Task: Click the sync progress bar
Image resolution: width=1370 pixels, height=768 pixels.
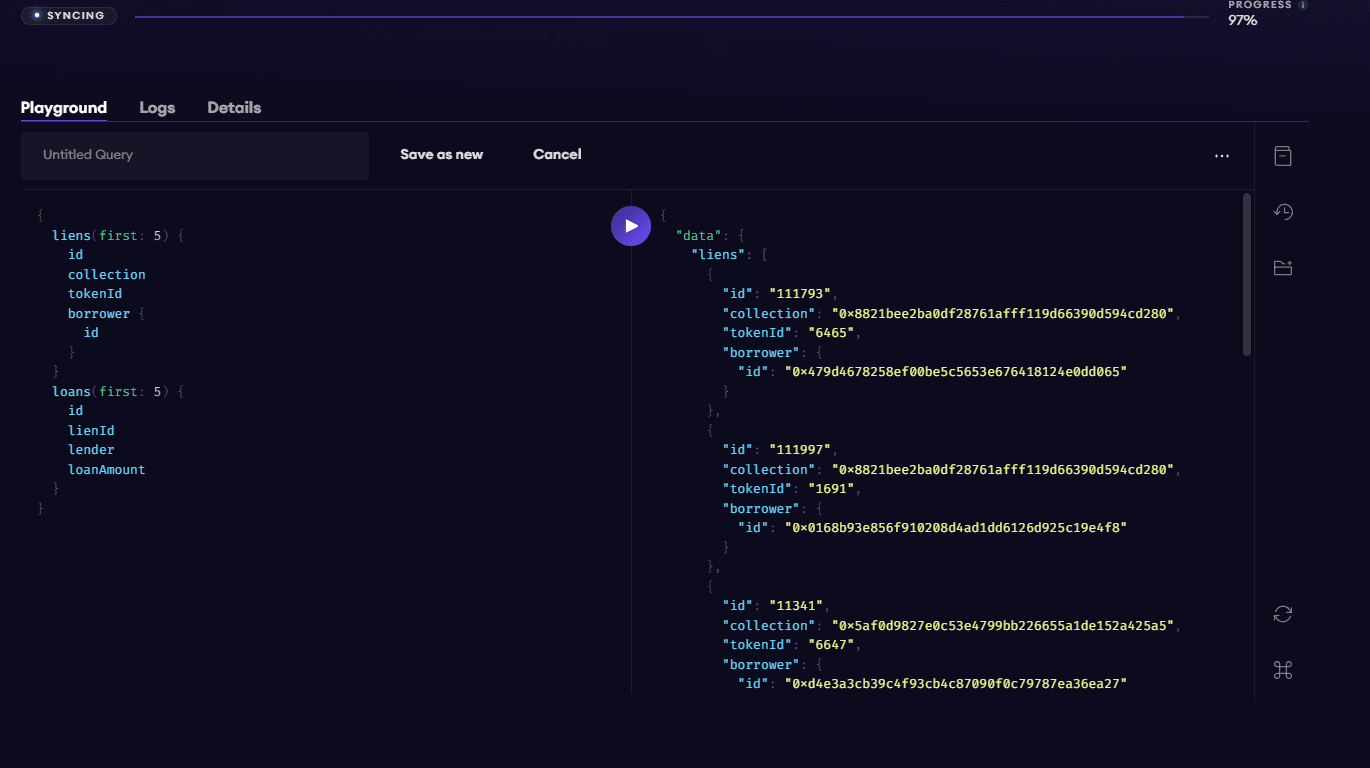Action: click(670, 17)
